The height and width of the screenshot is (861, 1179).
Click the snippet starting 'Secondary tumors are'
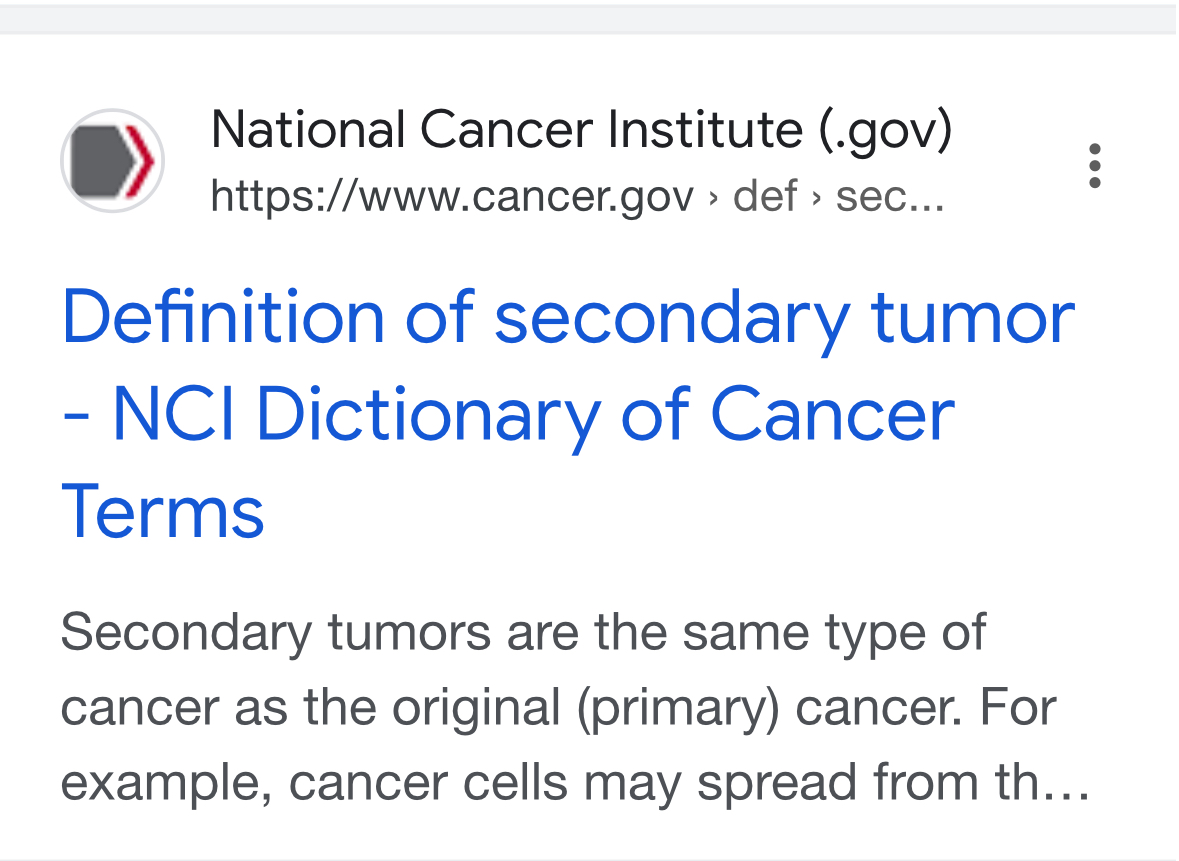pyautogui.click(x=523, y=633)
